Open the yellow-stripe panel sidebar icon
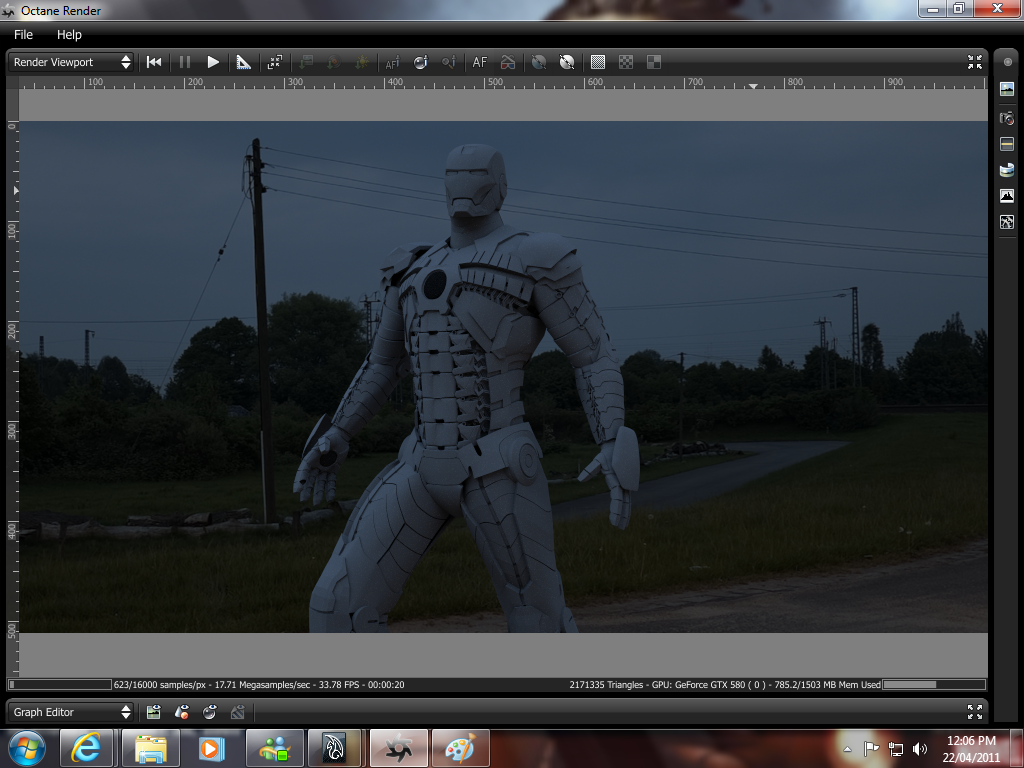 pos(1007,144)
